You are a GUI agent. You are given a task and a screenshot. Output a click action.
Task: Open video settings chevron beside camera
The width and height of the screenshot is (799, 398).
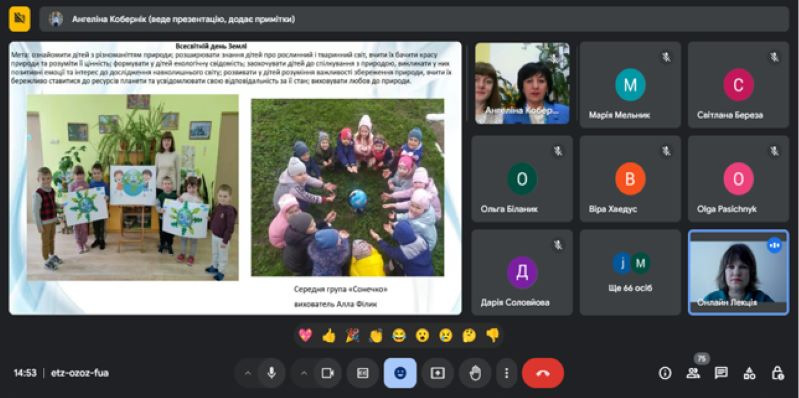[304, 373]
